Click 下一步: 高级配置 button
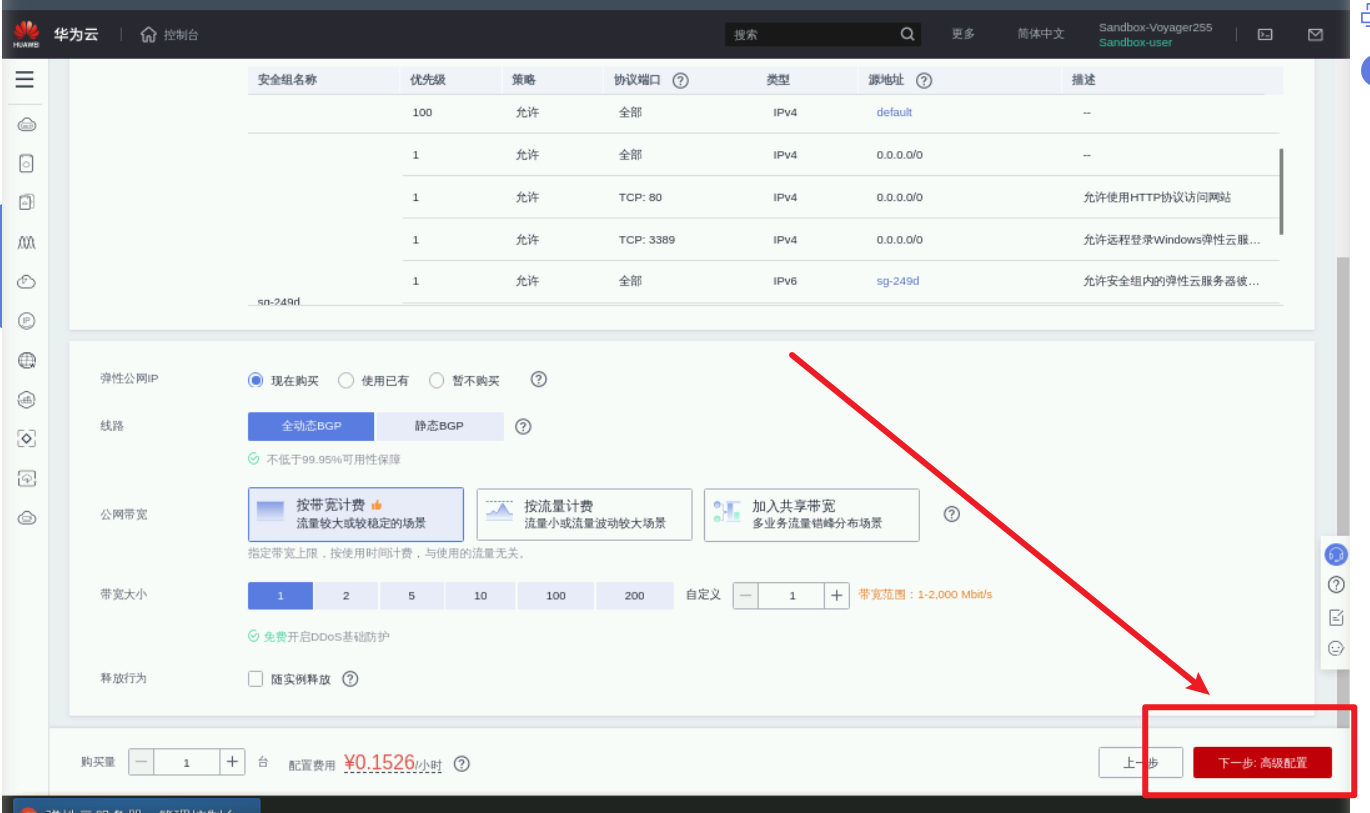 [x=1262, y=762]
